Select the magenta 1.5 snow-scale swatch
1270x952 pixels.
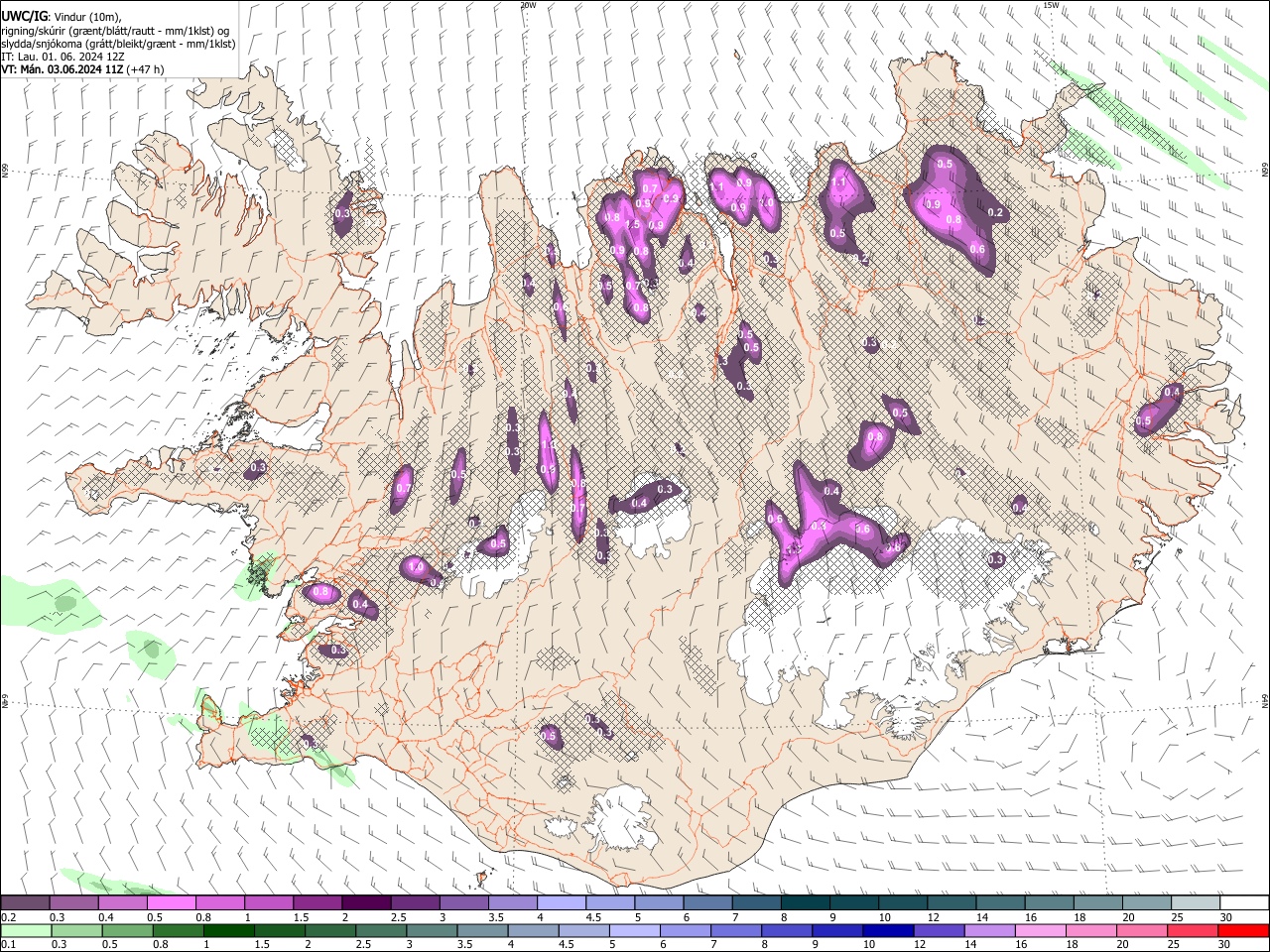(317, 902)
